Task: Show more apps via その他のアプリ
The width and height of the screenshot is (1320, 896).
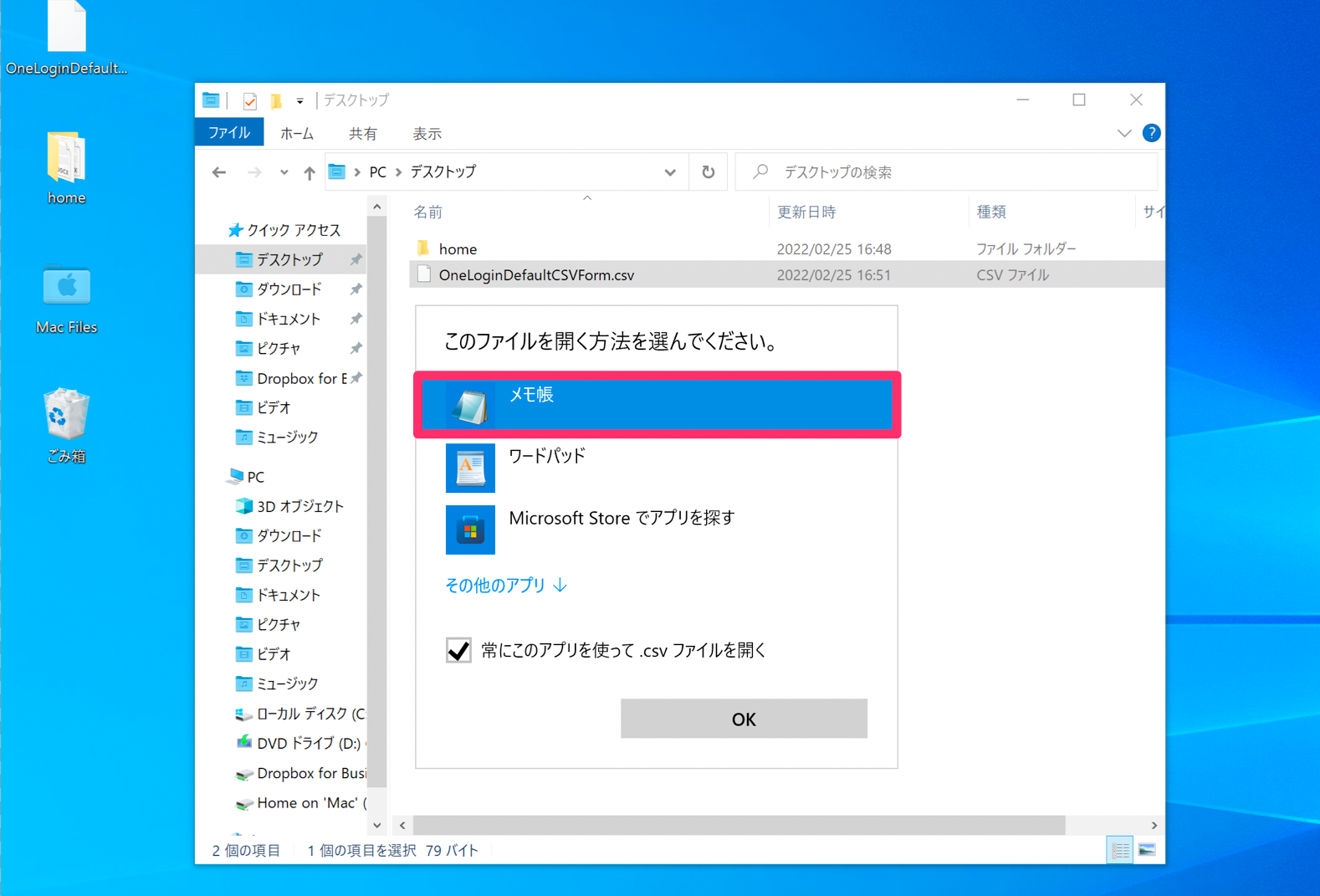Action: [x=506, y=585]
